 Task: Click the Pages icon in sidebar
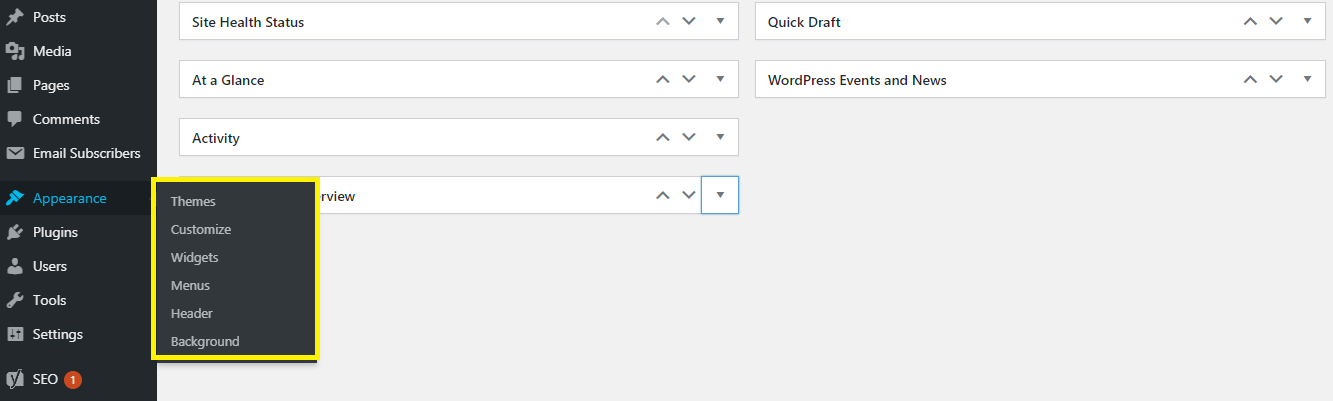[x=15, y=85]
